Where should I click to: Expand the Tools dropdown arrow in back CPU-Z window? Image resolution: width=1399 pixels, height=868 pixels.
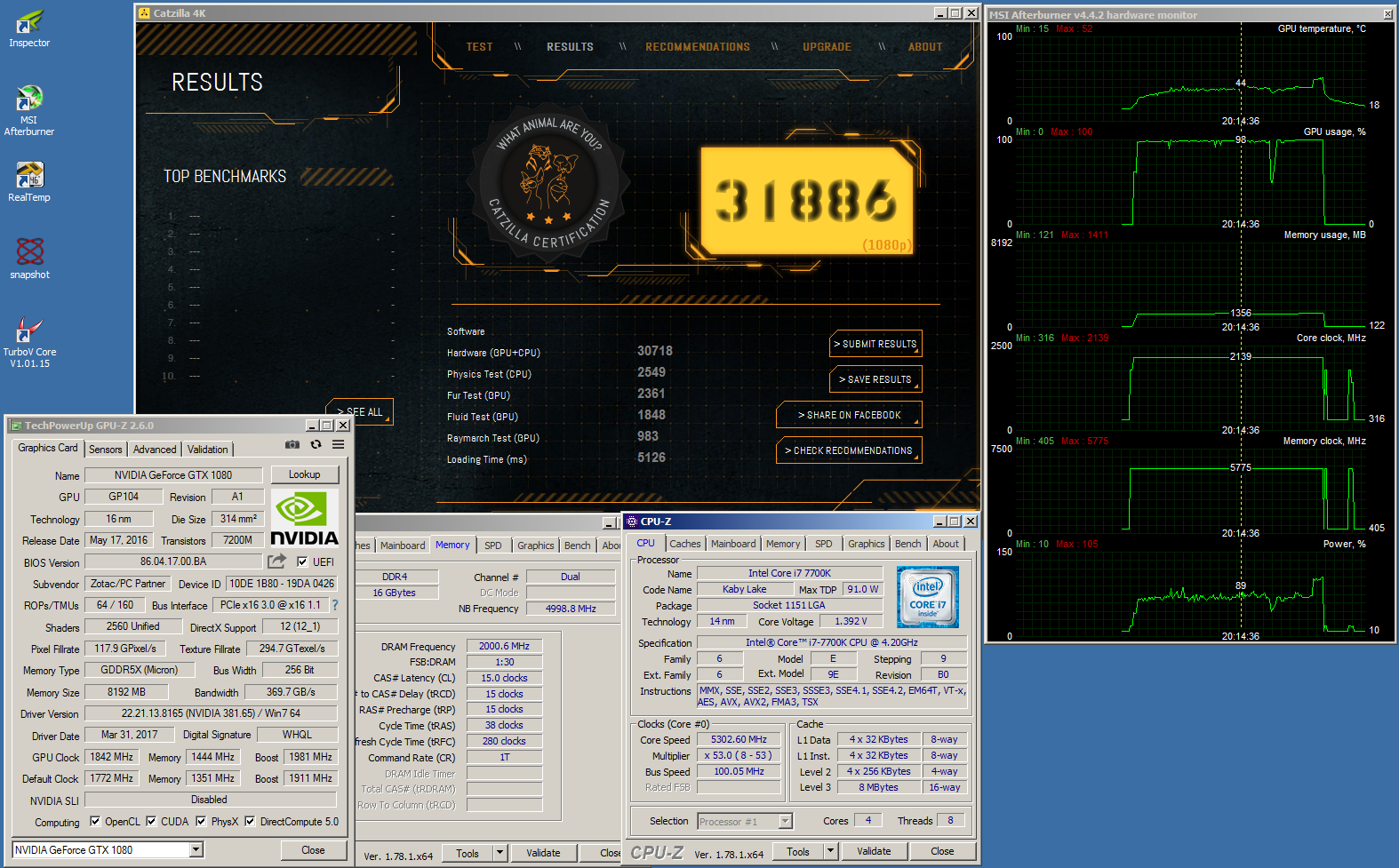500,853
